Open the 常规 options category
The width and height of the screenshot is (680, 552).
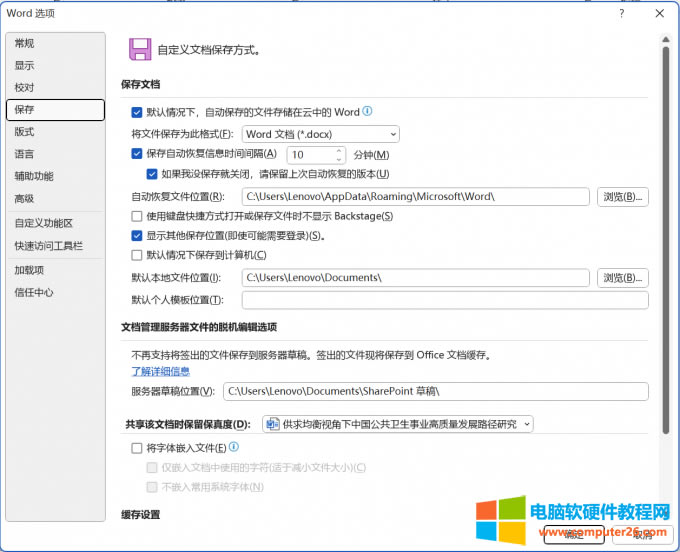click(x=55, y=43)
